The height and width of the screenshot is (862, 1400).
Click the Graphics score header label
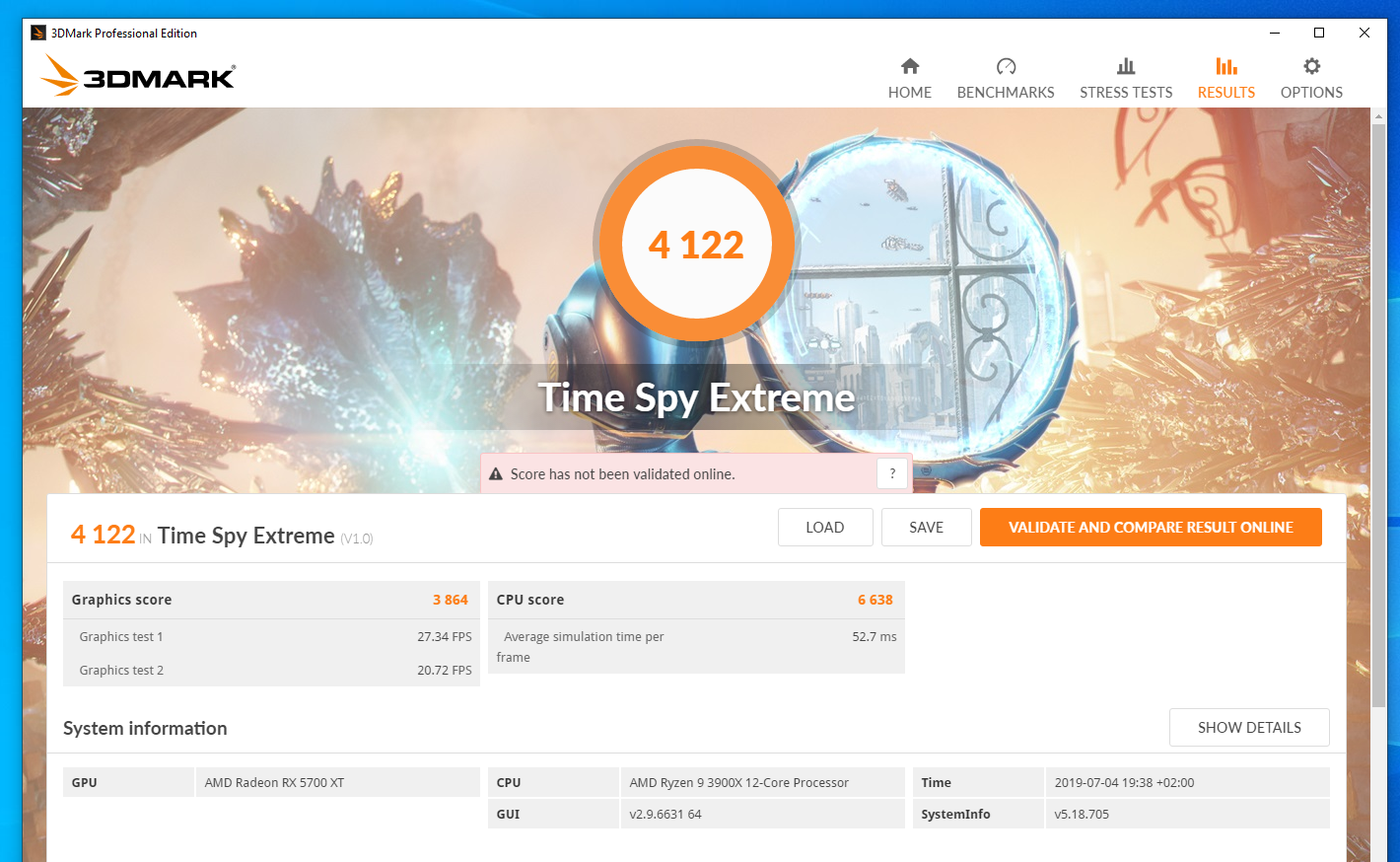click(x=121, y=600)
